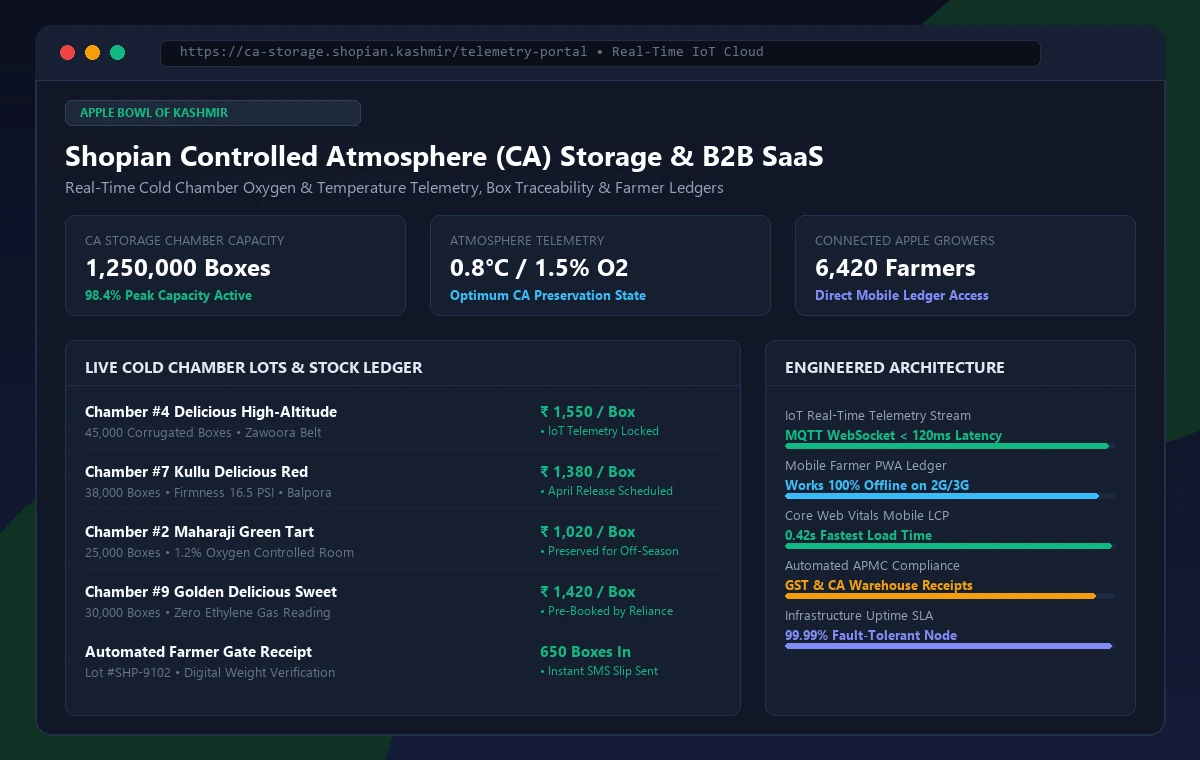The width and height of the screenshot is (1200, 760).
Task: Click the telemetry-portal URL address bar
Action: point(600,53)
